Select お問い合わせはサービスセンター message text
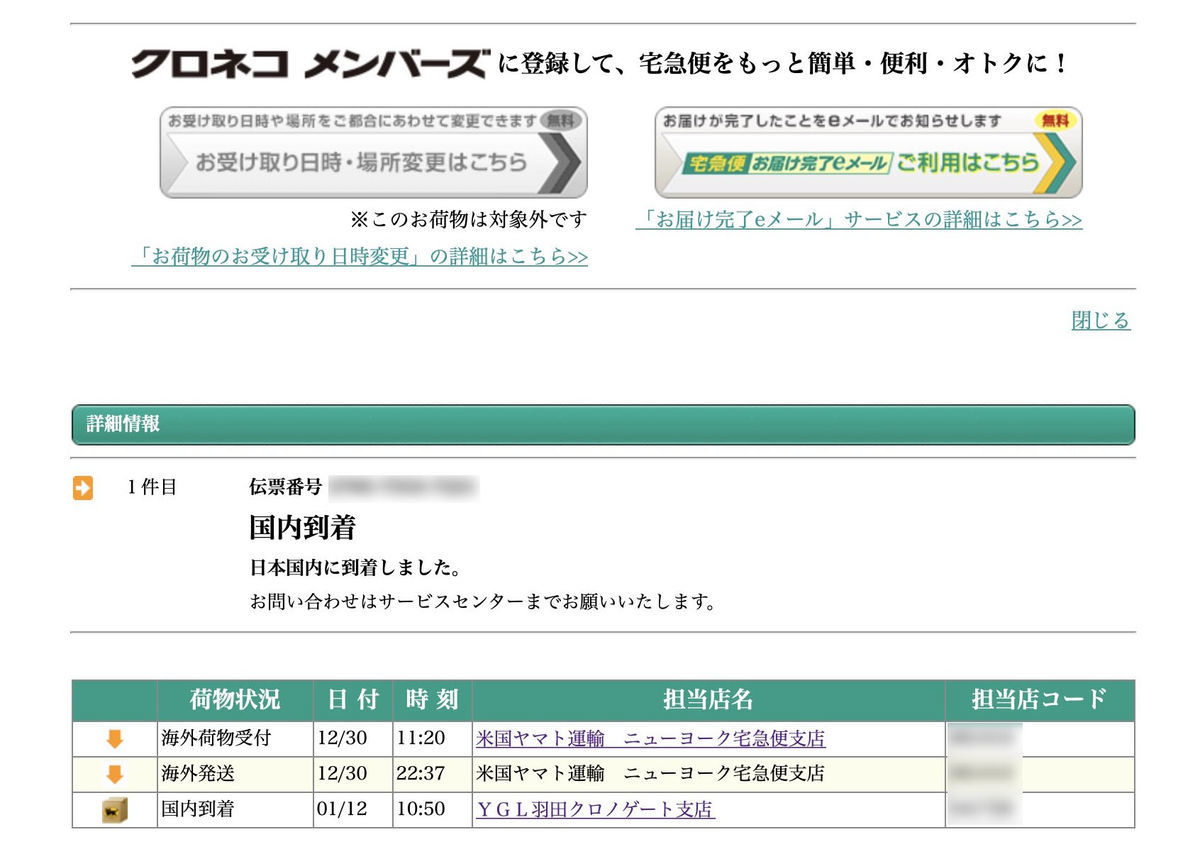 pos(482,603)
